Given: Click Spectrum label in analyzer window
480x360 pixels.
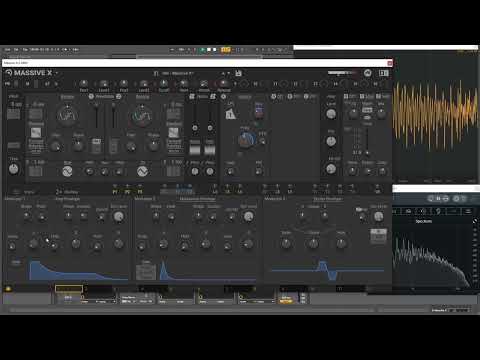Looking at the screenshot, I should [x=424, y=221].
